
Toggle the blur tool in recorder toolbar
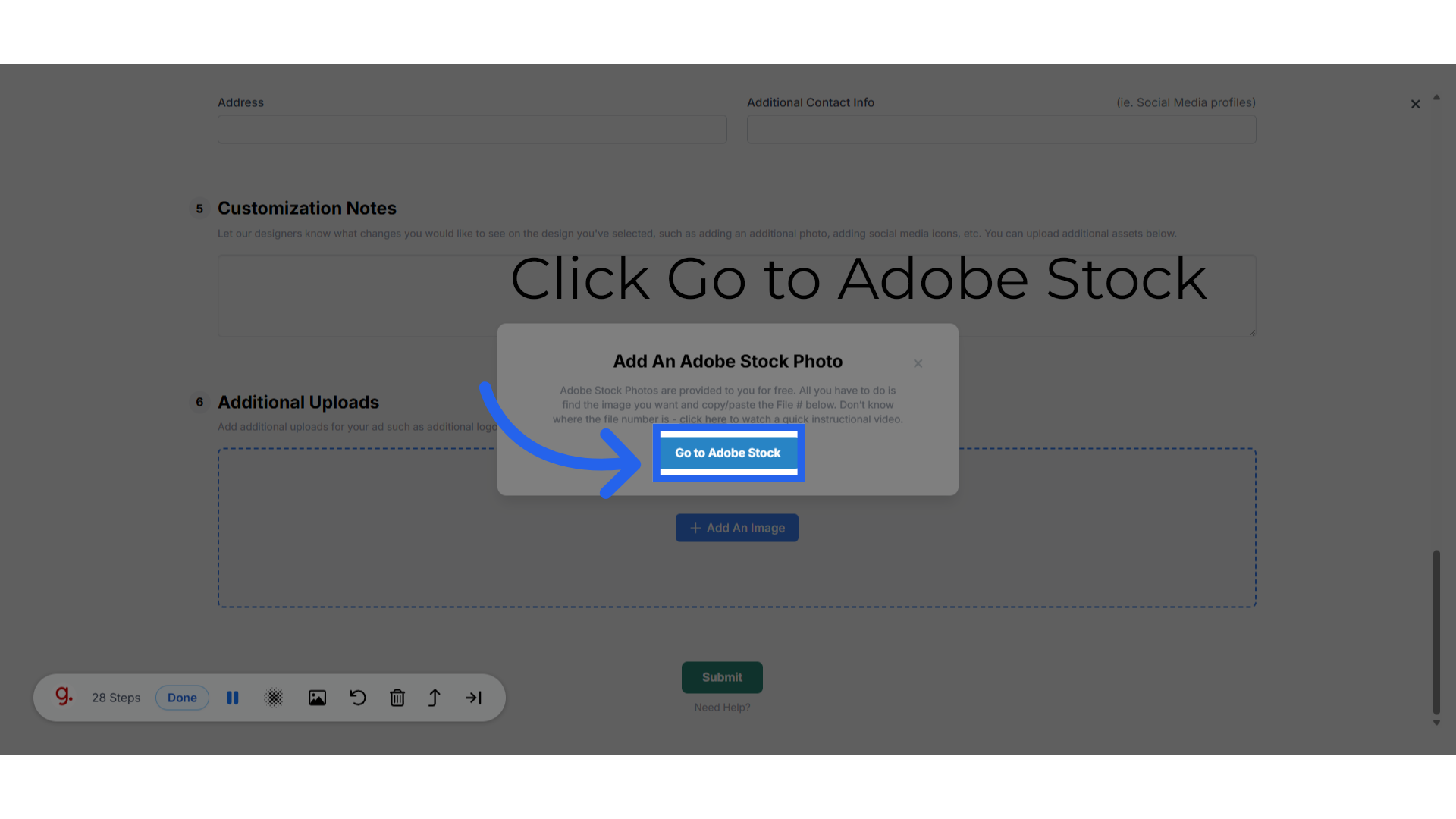(274, 698)
